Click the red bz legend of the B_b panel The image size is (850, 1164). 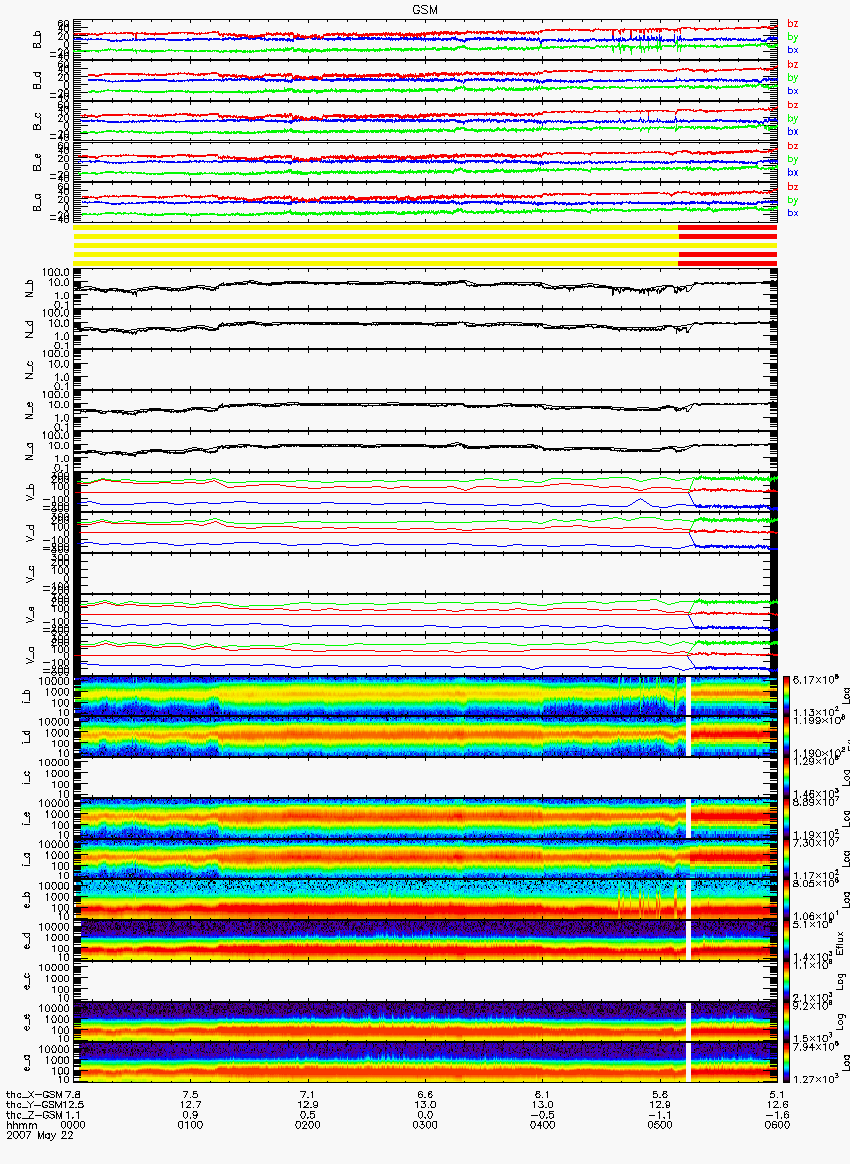(x=793, y=24)
